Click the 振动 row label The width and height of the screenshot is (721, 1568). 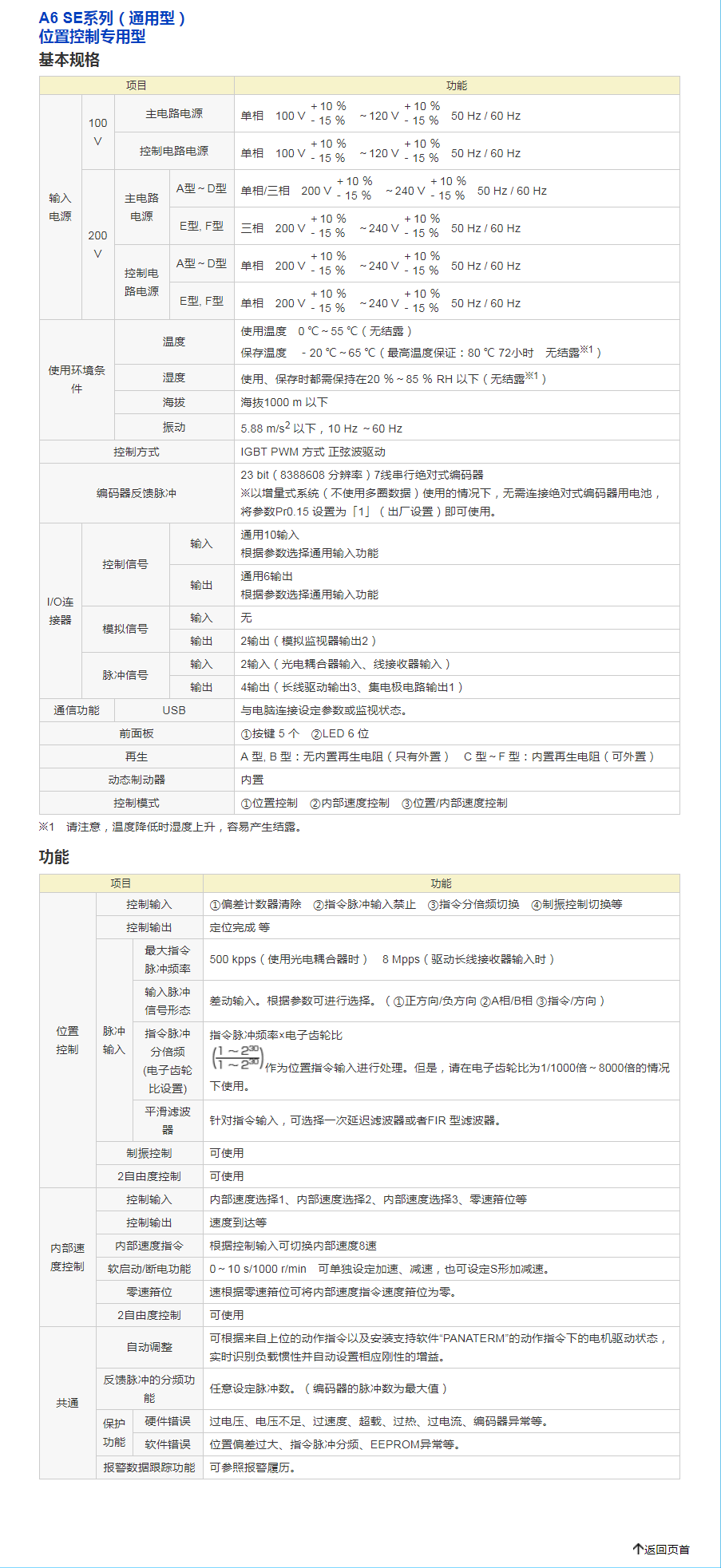pos(174,427)
